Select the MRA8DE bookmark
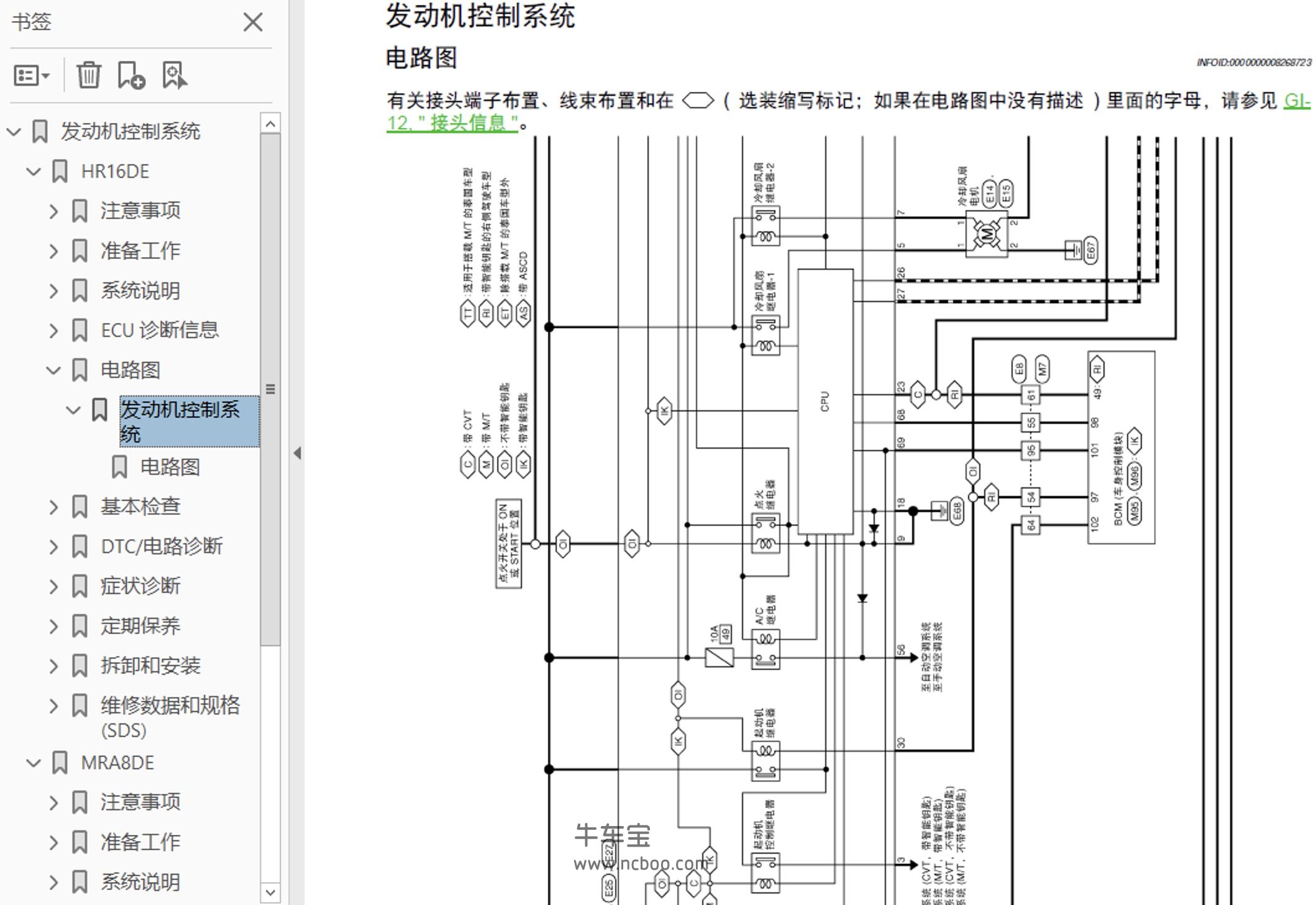The width and height of the screenshot is (1316, 905). 117,763
